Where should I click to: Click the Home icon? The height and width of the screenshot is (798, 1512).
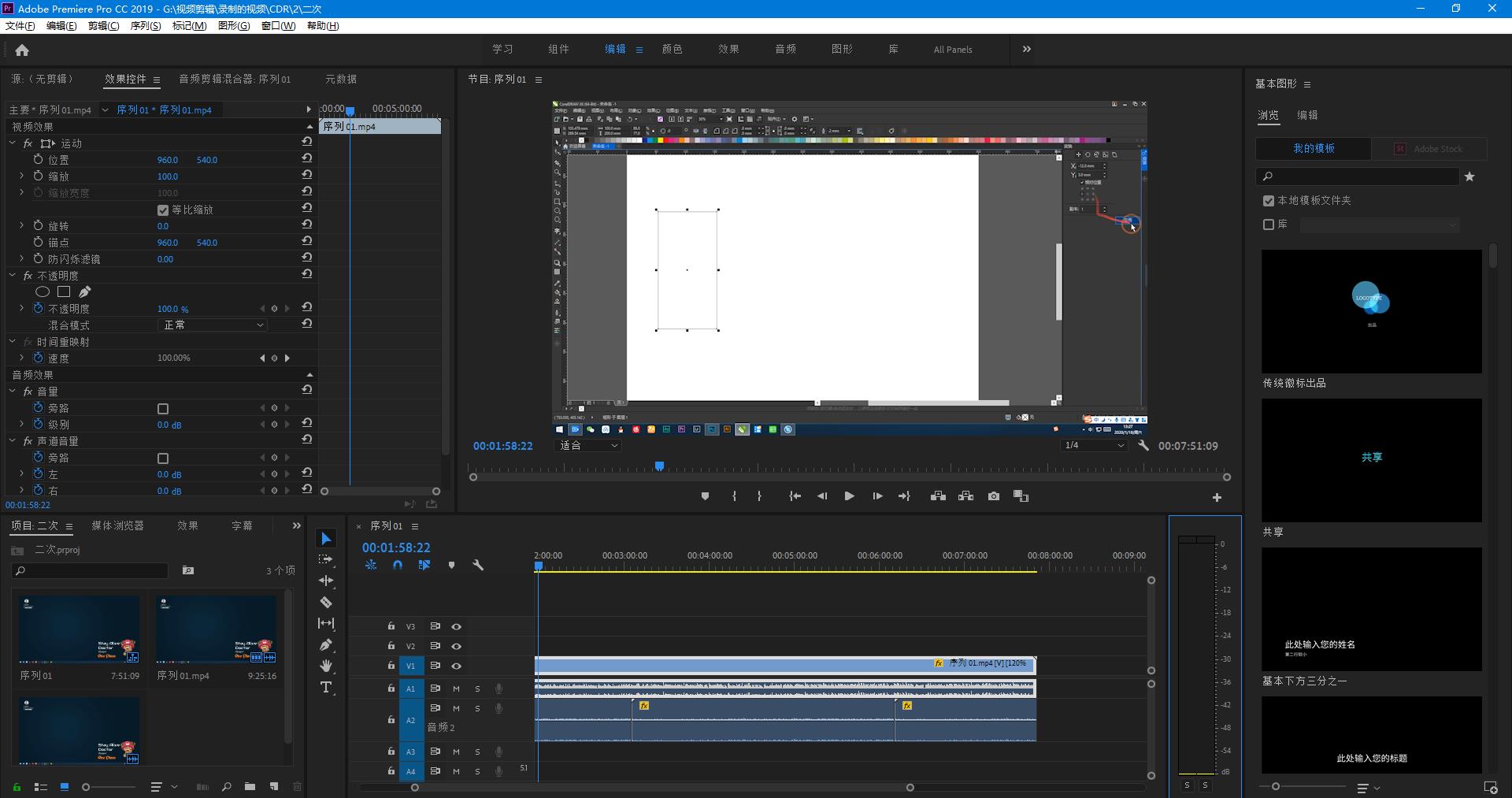pyautogui.click(x=22, y=50)
